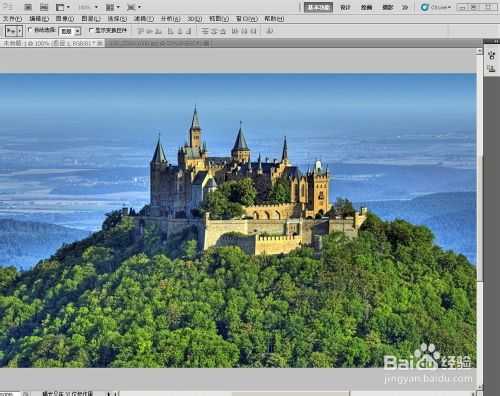Show more workspaces with the >> chevron
This screenshot has height=396, width=500.
pyautogui.click(x=405, y=7)
